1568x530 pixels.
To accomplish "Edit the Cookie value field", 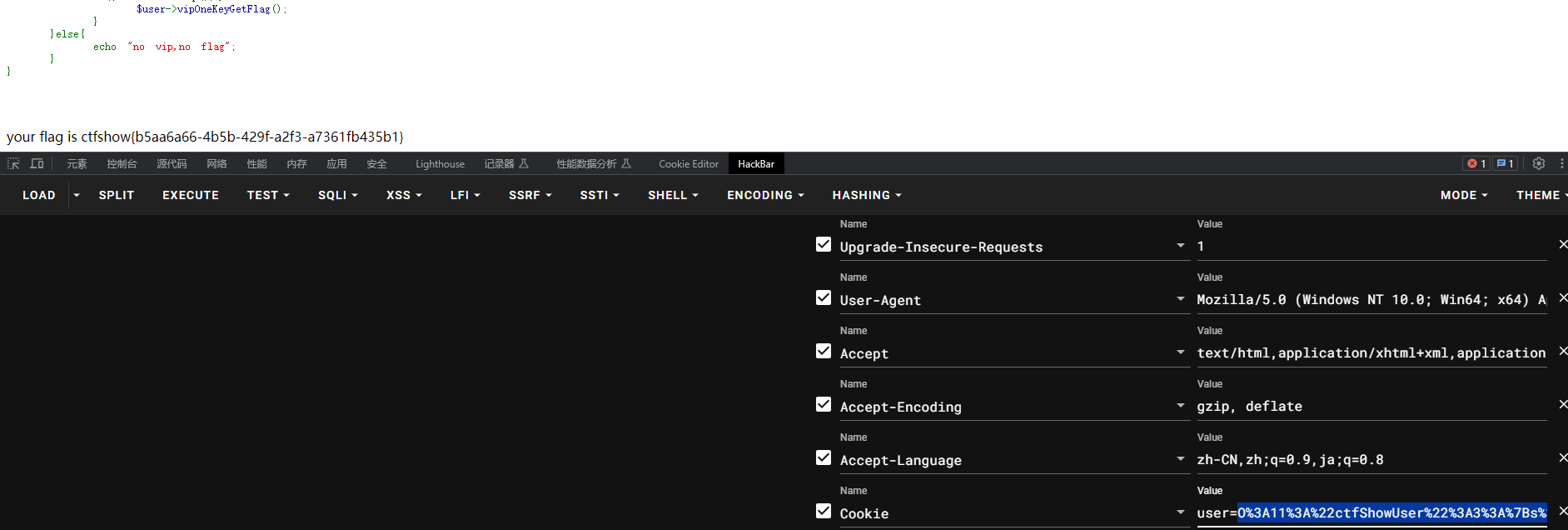I will (1371, 512).
